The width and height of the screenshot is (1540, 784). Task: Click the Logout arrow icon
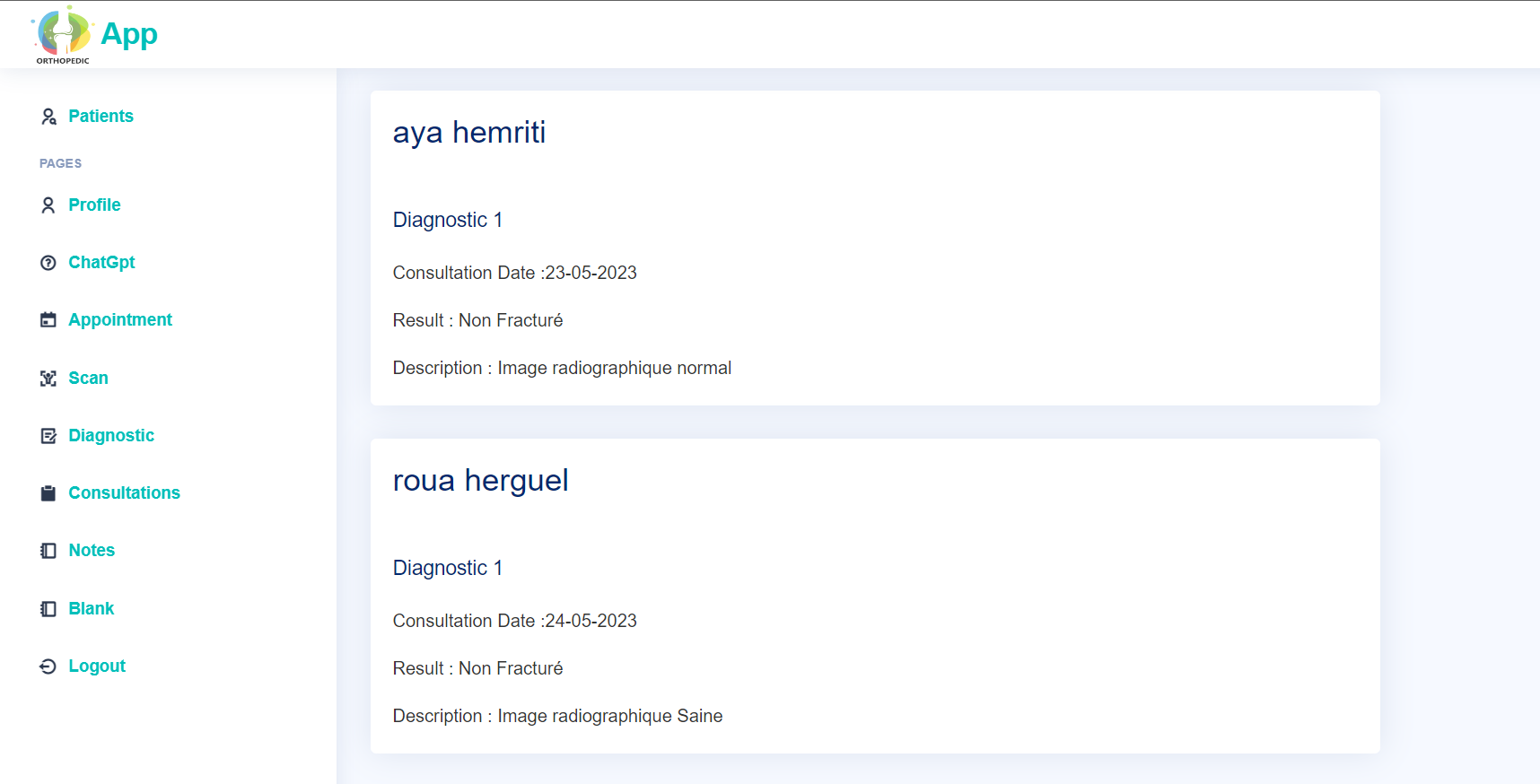(x=48, y=666)
